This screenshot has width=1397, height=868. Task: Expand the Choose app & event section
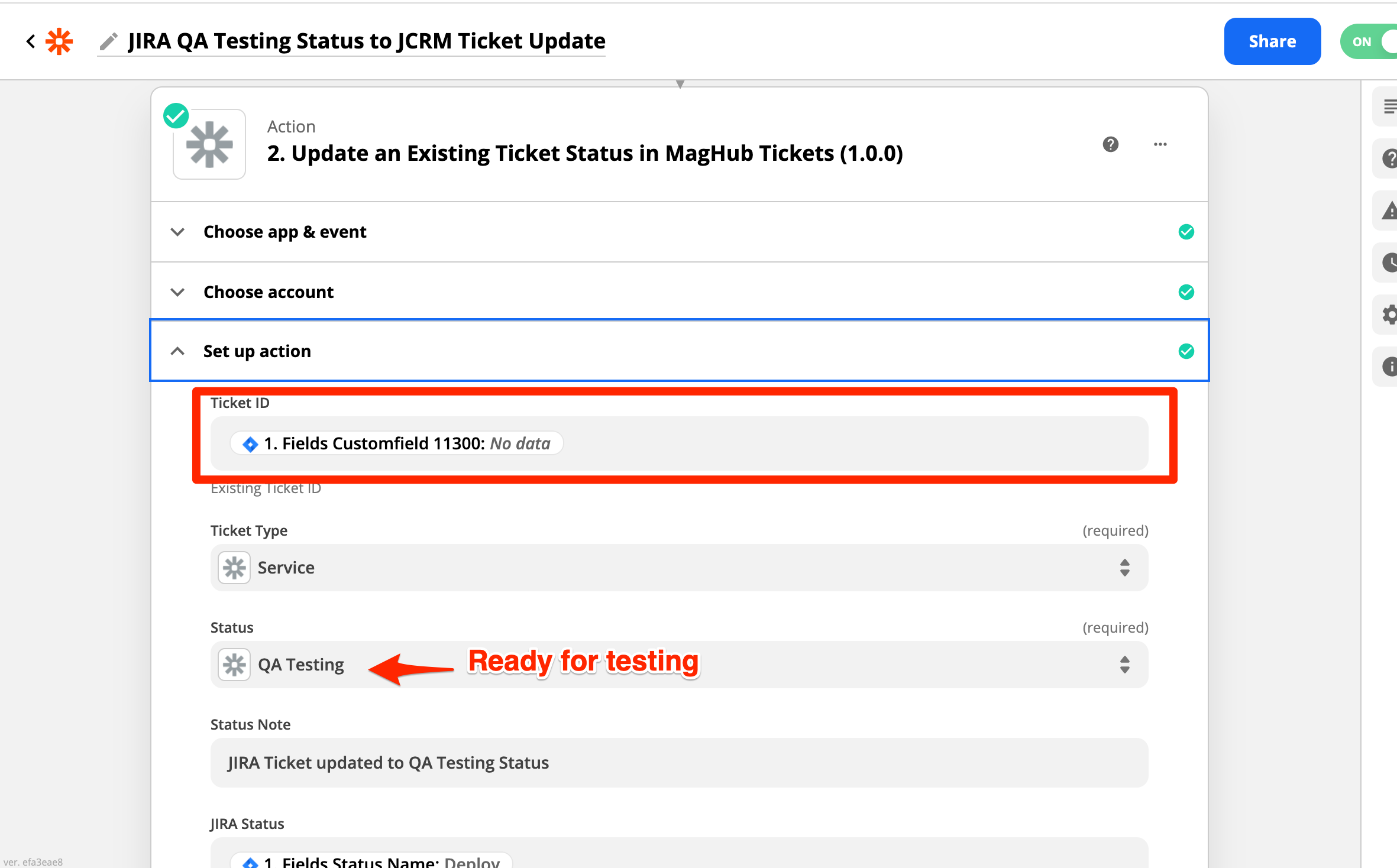tap(679, 232)
